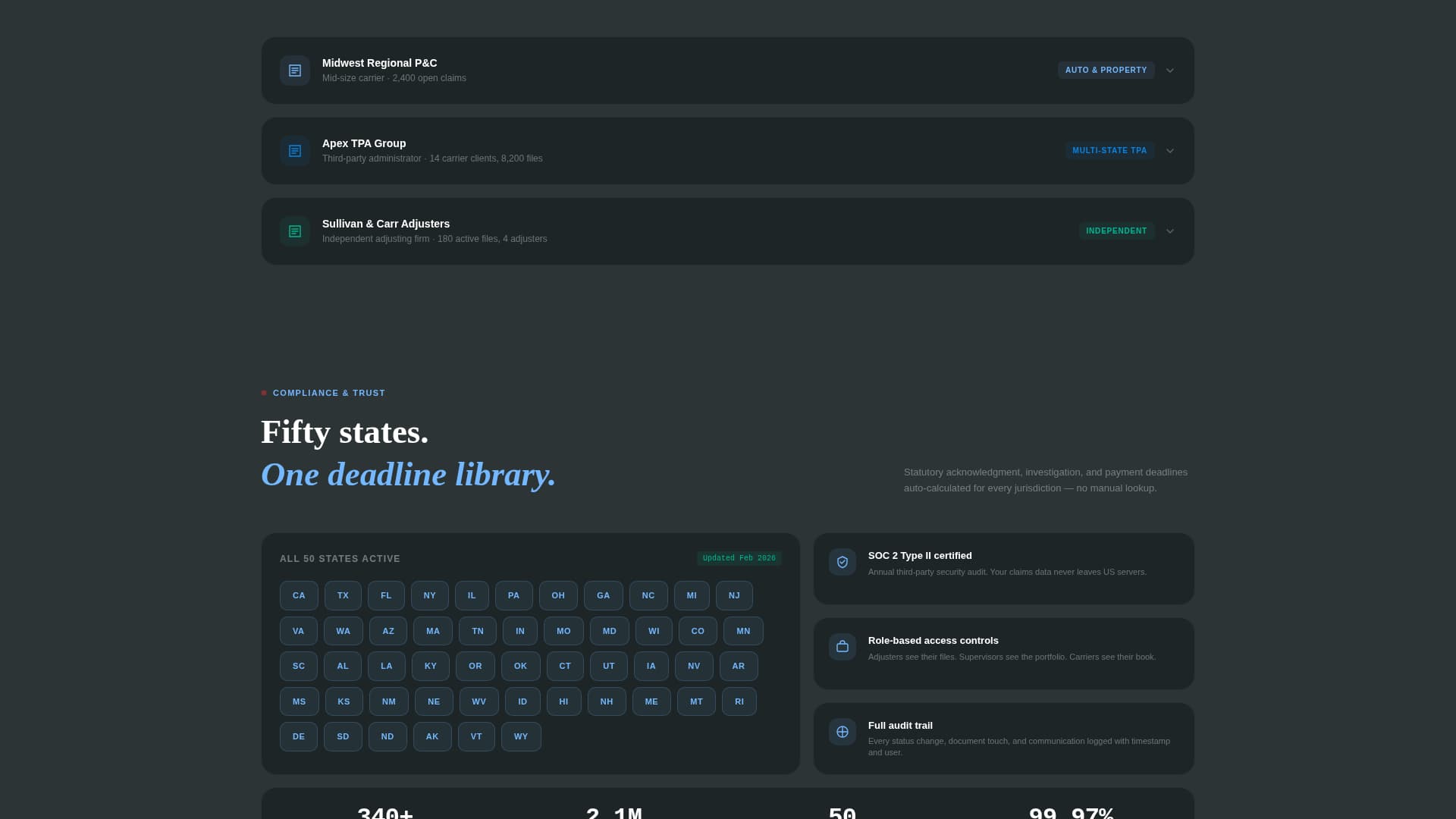Select the MI state chip
1456x819 pixels.
point(692,595)
